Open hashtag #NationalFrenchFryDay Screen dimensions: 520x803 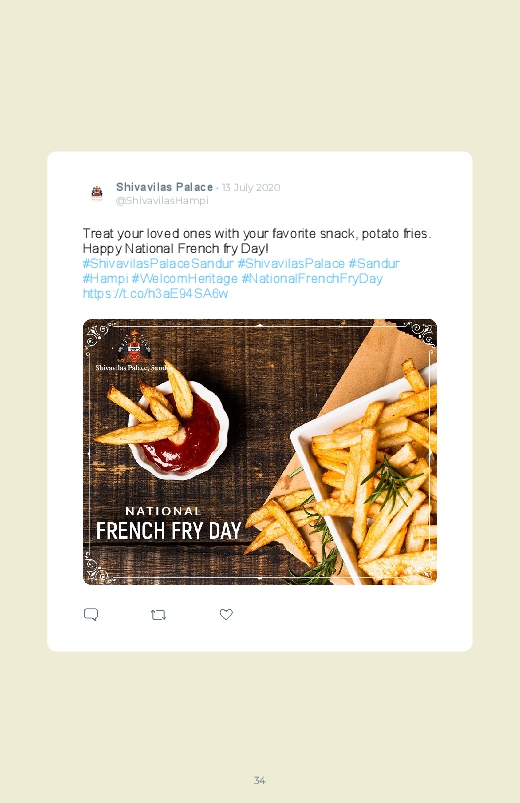point(312,279)
